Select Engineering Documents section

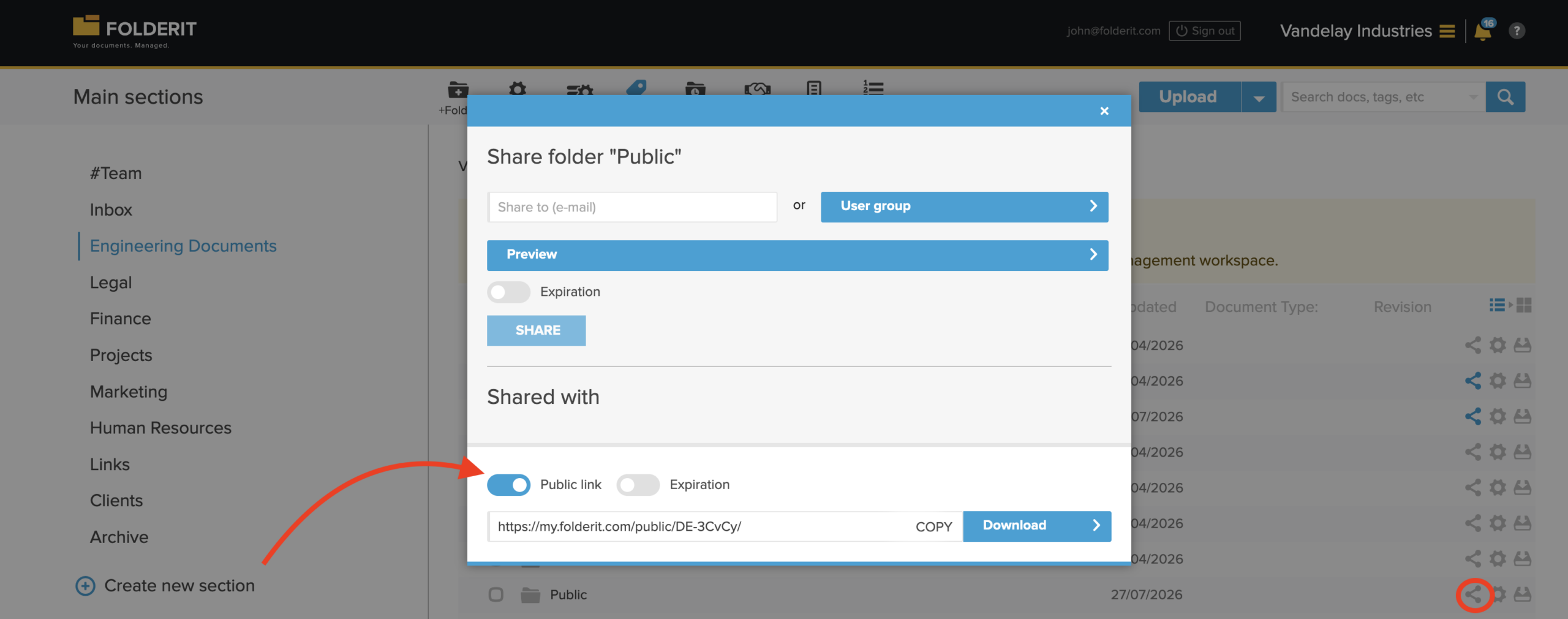tap(183, 246)
